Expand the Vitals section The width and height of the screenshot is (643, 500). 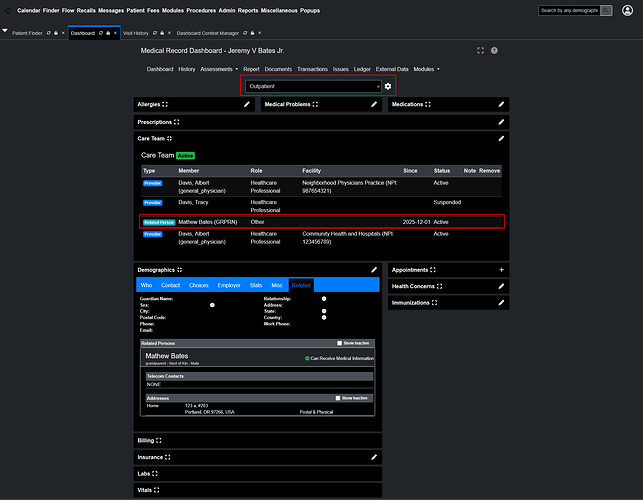click(x=148, y=490)
